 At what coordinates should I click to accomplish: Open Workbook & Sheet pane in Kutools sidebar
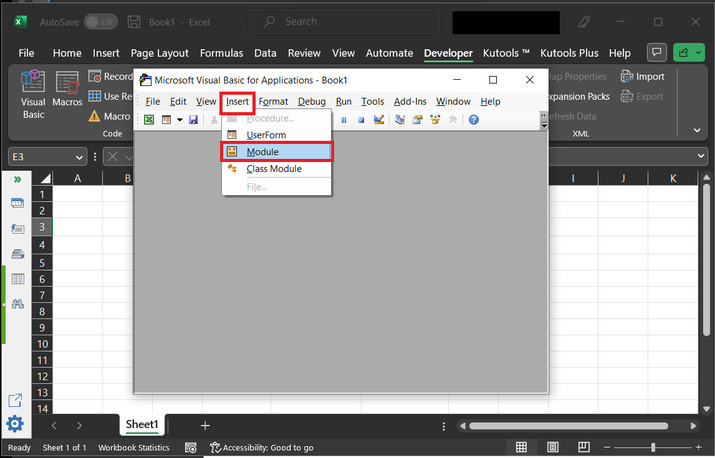[x=17, y=203]
